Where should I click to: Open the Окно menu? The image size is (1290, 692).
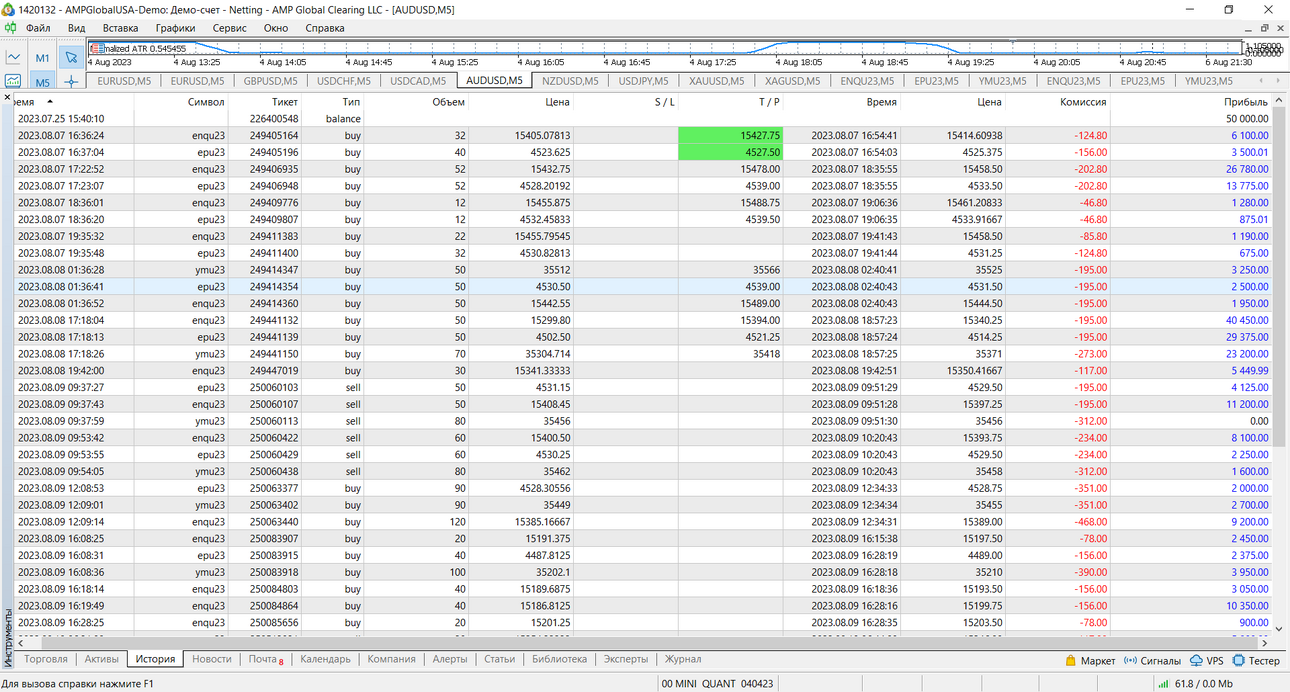coord(276,29)
